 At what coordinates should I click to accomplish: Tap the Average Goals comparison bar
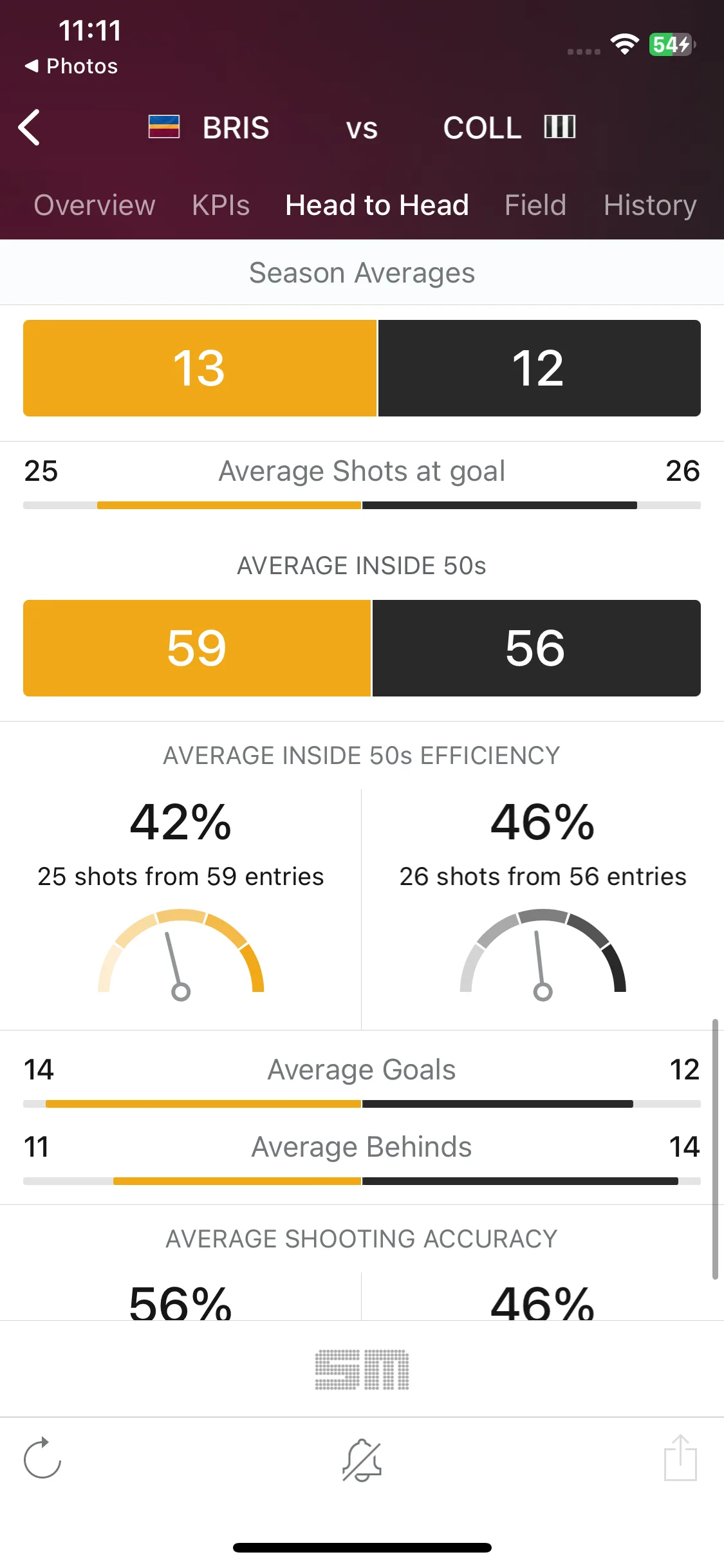(x=362, y=1104)
